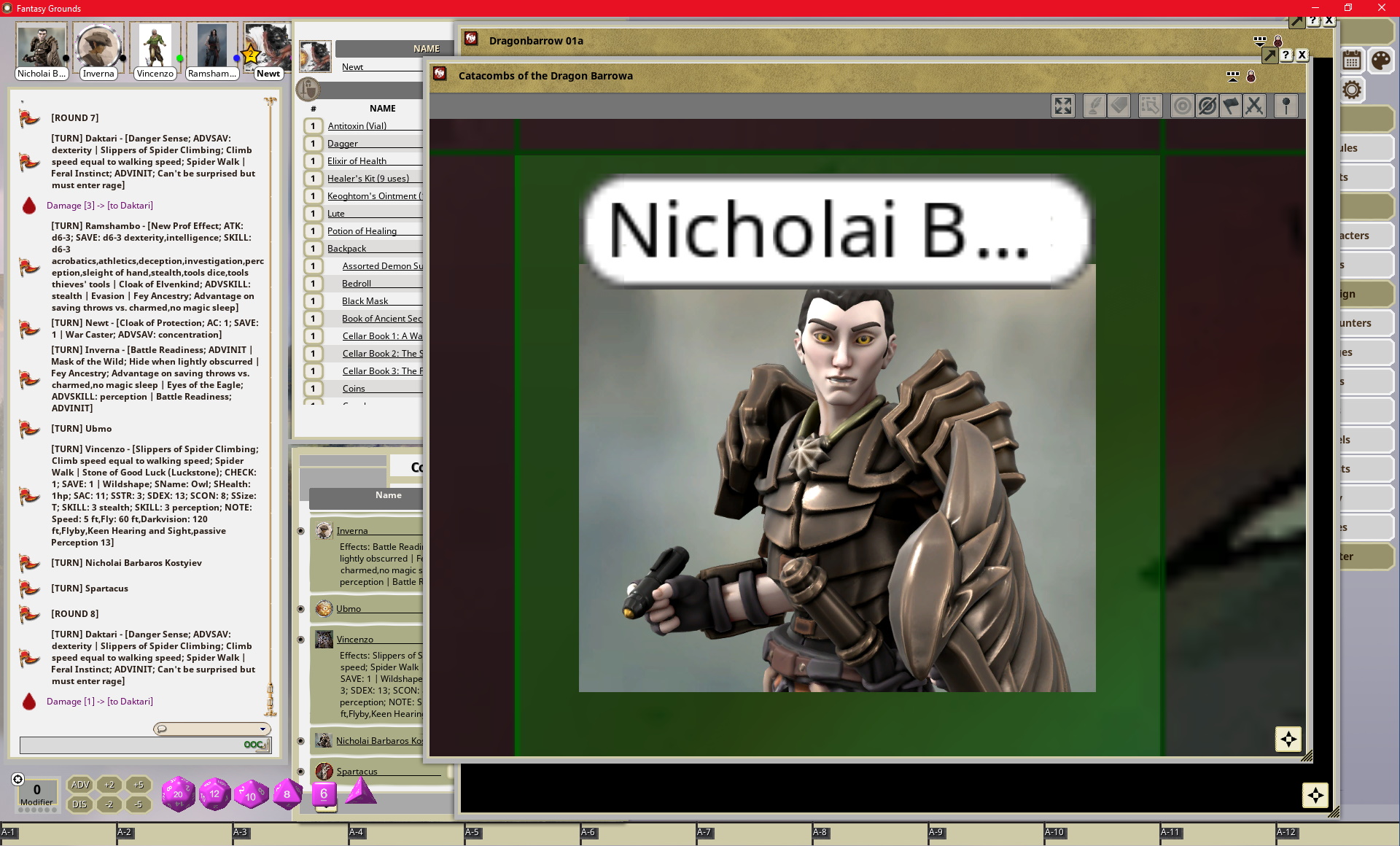The height and width of the screenshot is (846, 1400).
Task: Toggle the radio button beside Vincenzo in tracker
Action: point(300,640)
